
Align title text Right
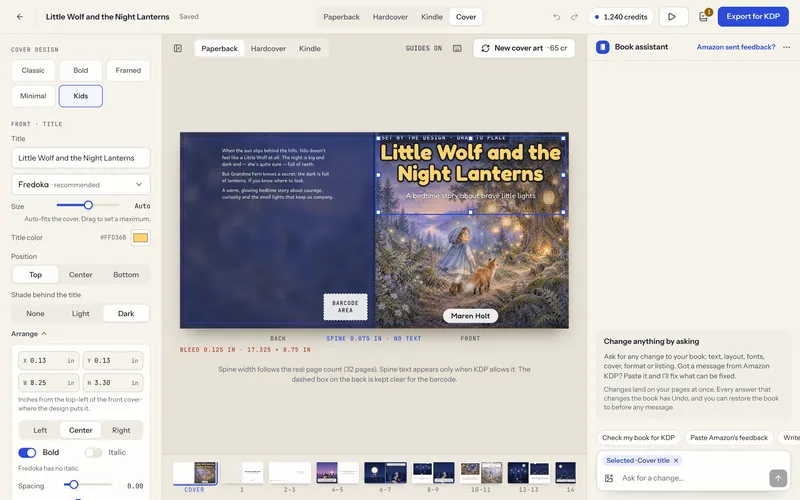pyautogui.click(x=121, y=430)
